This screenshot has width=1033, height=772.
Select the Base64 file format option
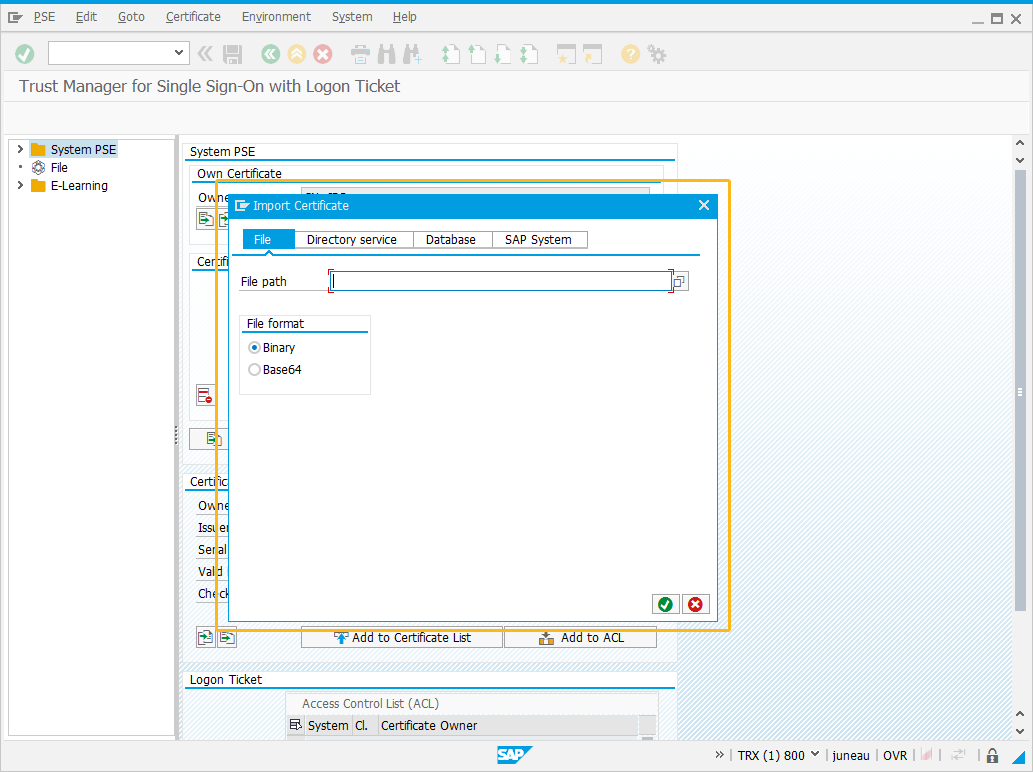254,370
